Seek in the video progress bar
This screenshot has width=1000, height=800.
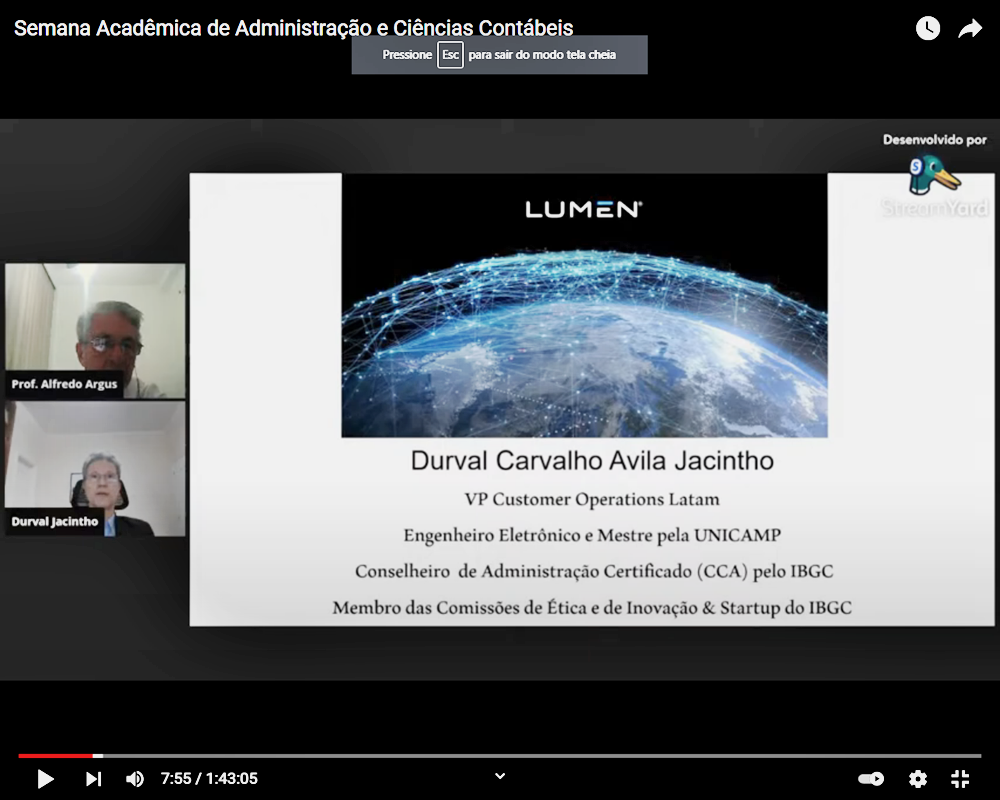499,756
